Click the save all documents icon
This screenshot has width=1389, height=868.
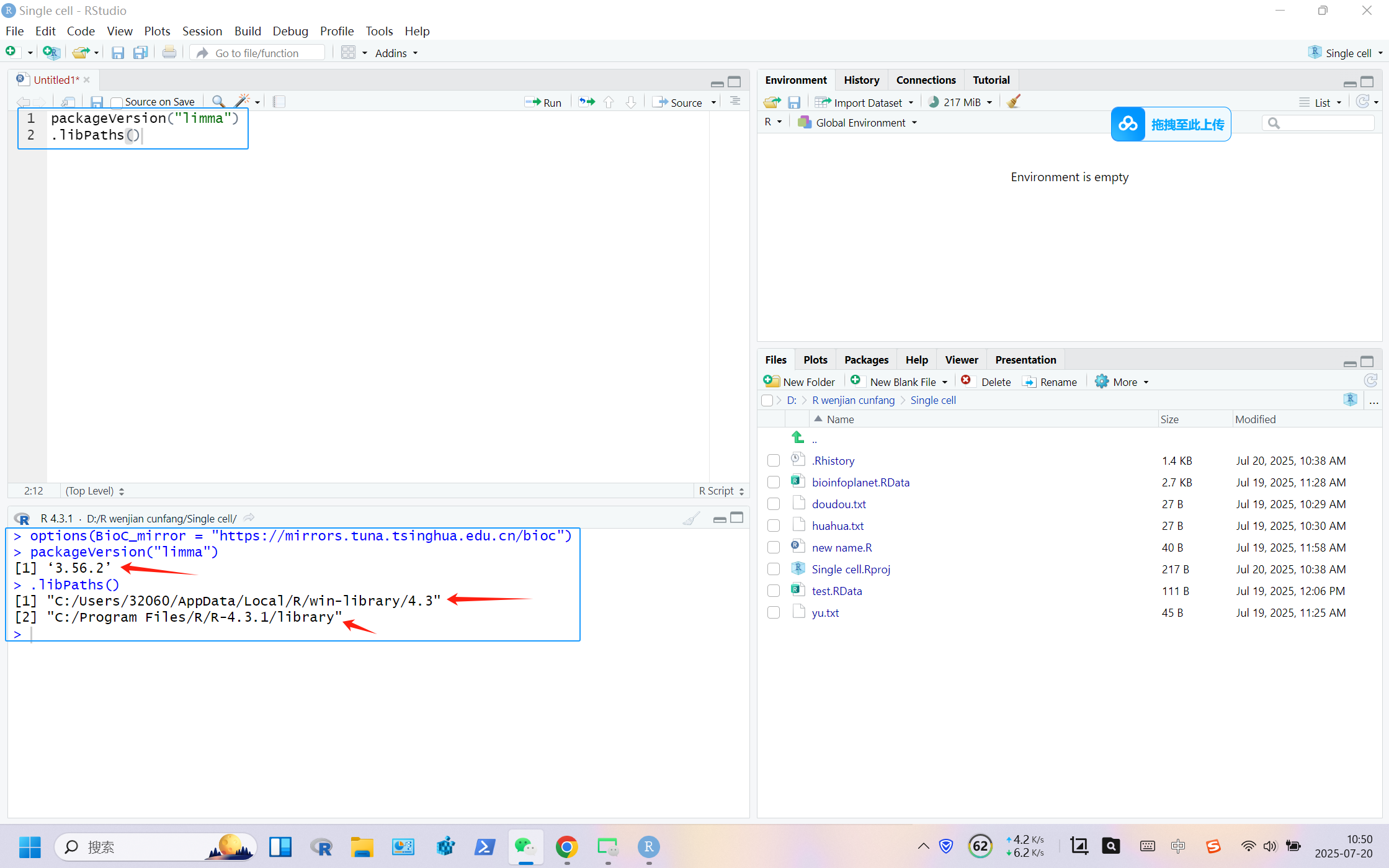[141, 53]
